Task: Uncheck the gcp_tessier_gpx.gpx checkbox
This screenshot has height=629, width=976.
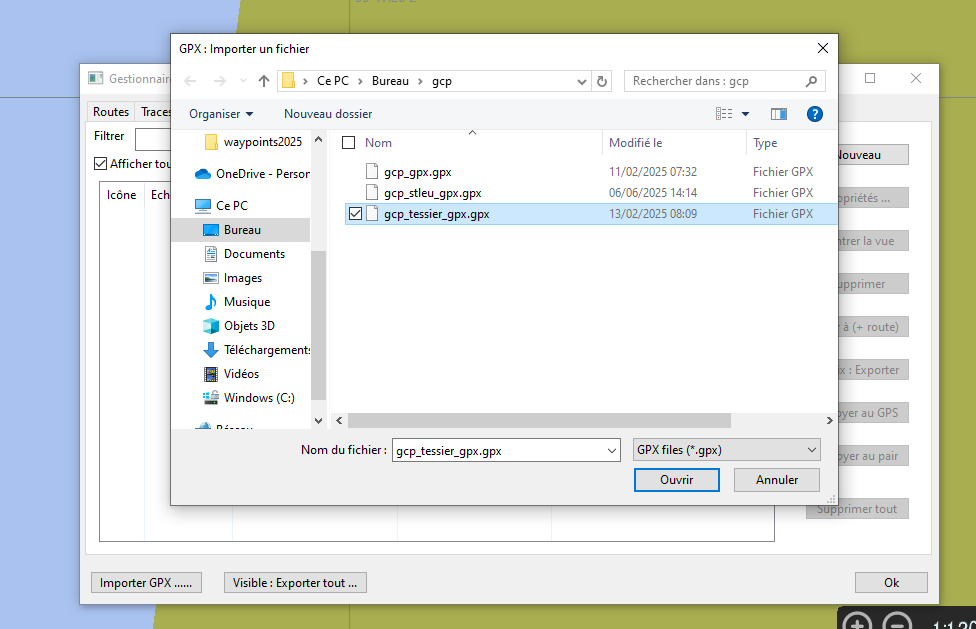Action: (356, 213)
